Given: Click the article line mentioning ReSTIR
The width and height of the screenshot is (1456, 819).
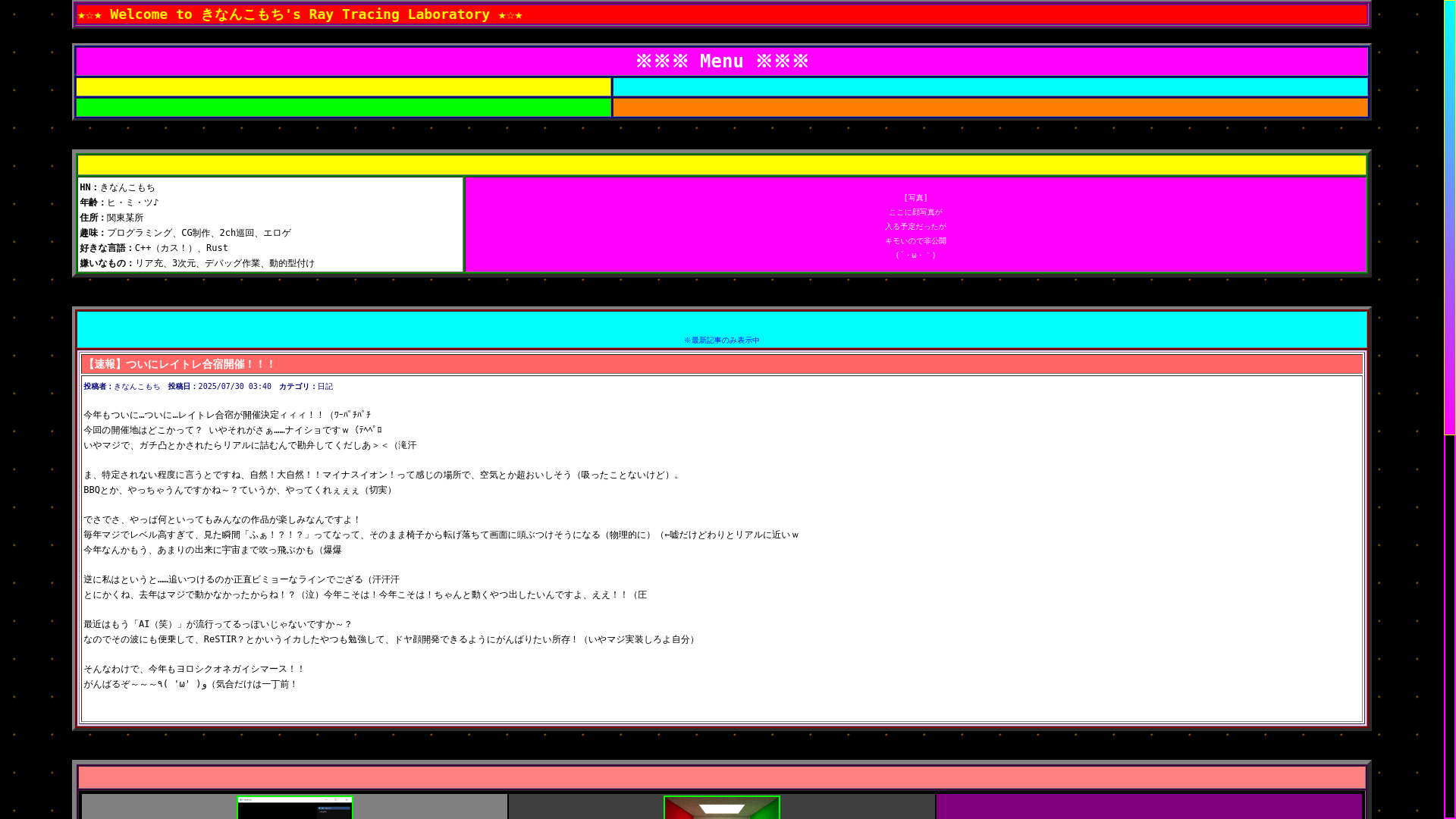Looking at the screenshot, I should (391, 640).
